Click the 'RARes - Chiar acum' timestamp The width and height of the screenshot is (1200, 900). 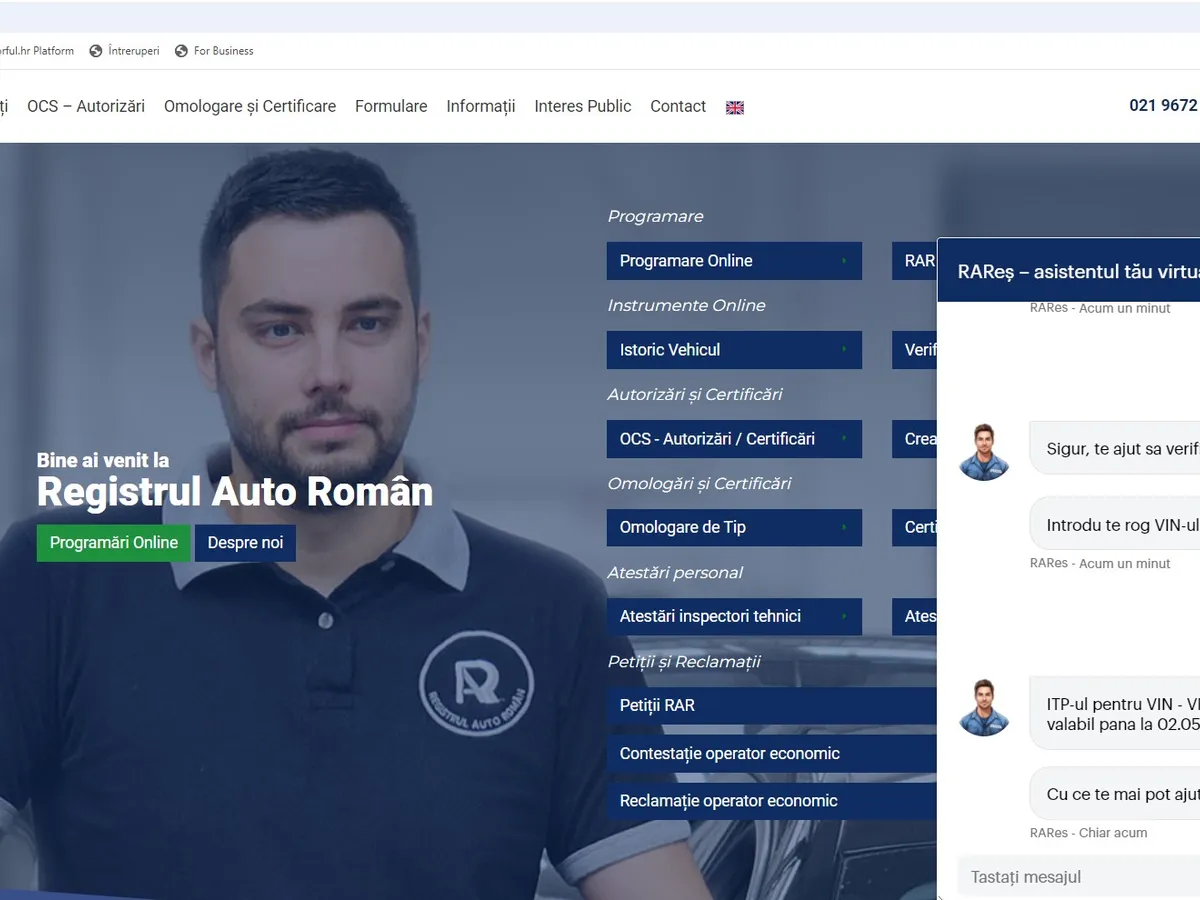click(1089, 833)
